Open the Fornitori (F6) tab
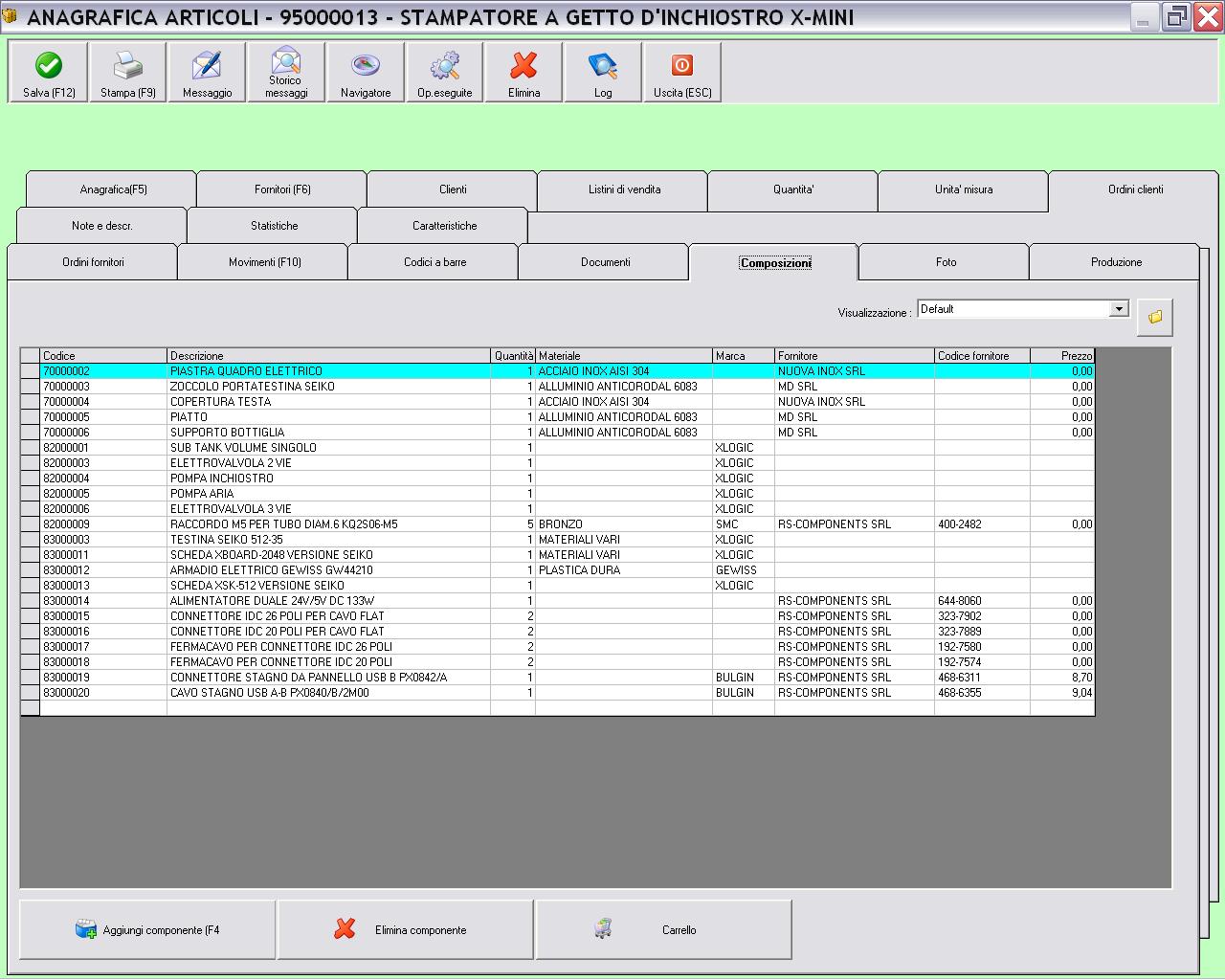Image resolution: width=1225 pixels, height=980 pixels. pyautogui.click(x=282, y=189)
